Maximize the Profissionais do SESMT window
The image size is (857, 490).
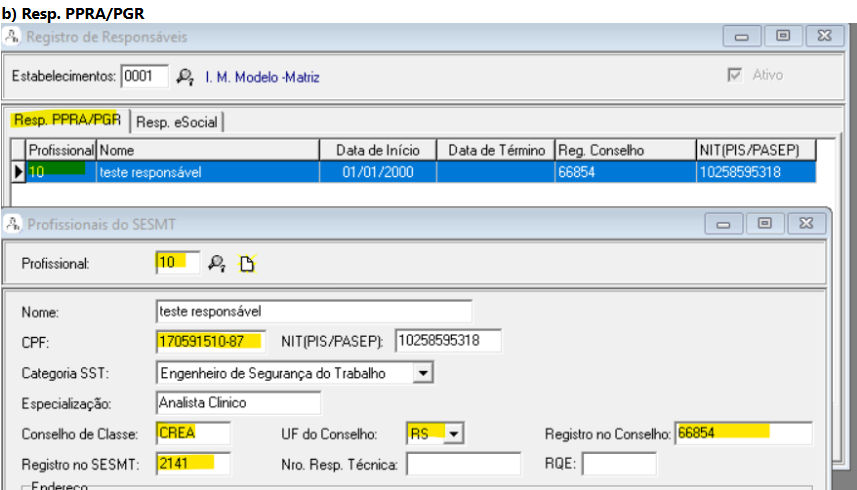point(765,223)
